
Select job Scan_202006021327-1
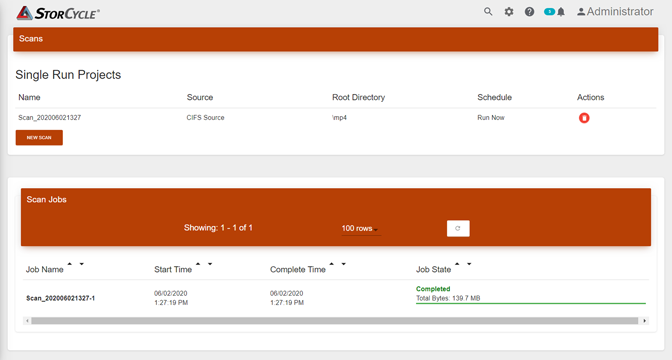60,298
